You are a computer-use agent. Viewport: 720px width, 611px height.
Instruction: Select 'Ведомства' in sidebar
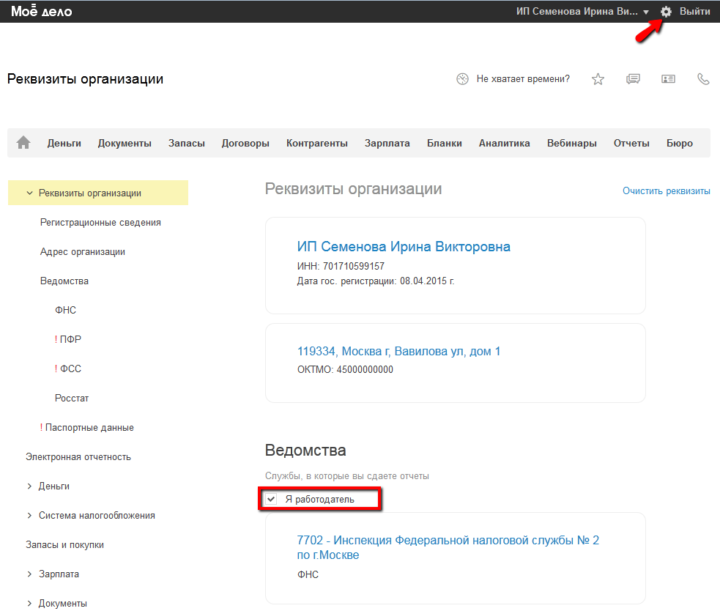(x=64, y=281)
